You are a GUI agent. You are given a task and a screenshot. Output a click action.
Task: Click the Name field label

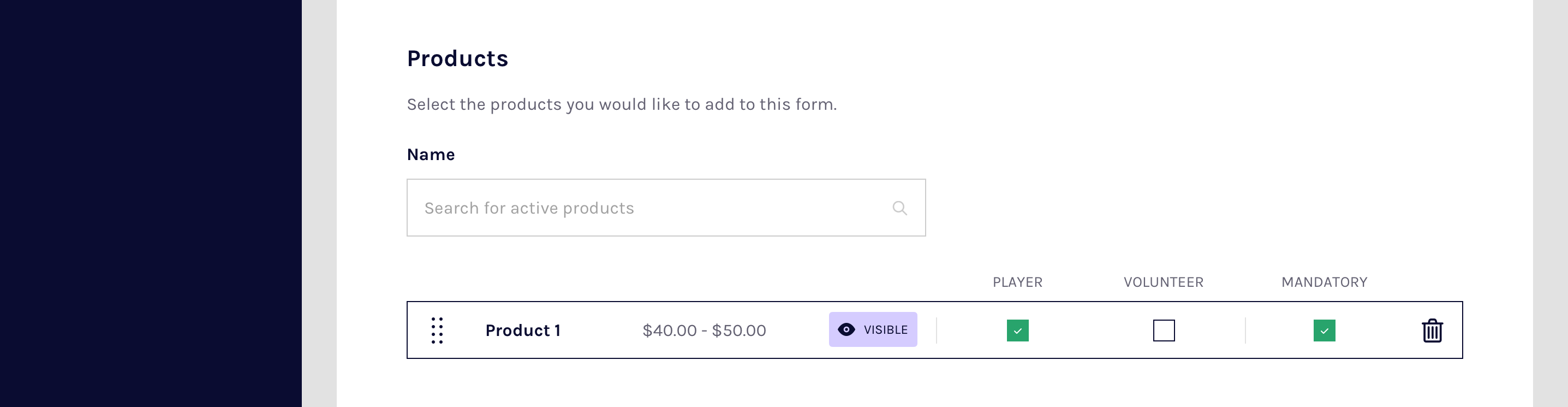click(x=431, y=155)
